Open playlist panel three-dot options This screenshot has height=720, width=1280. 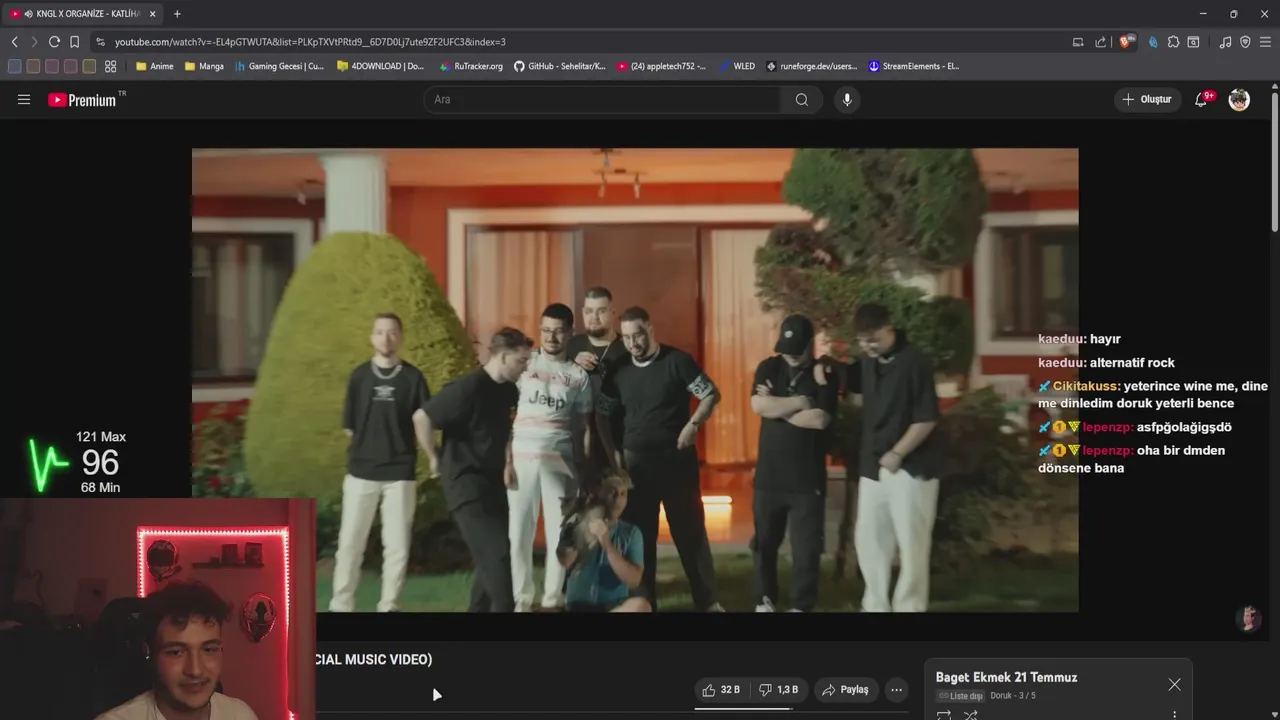click(x=1174, y=715)
